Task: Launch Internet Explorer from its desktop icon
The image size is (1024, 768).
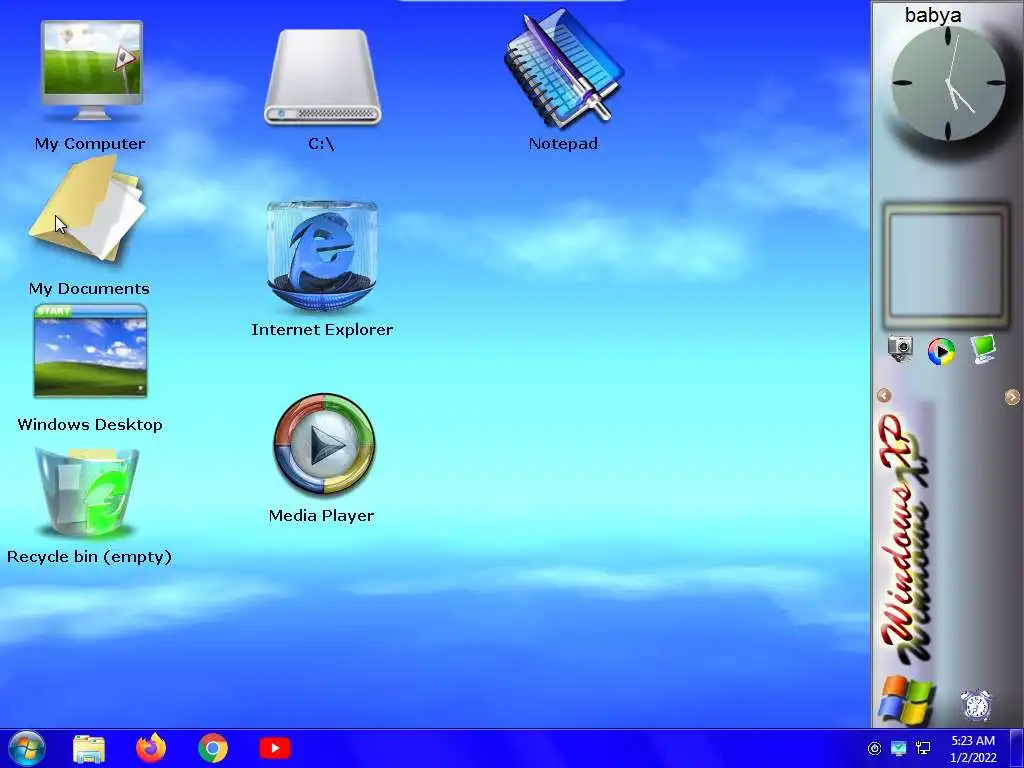Action: (x=323, y=257)
